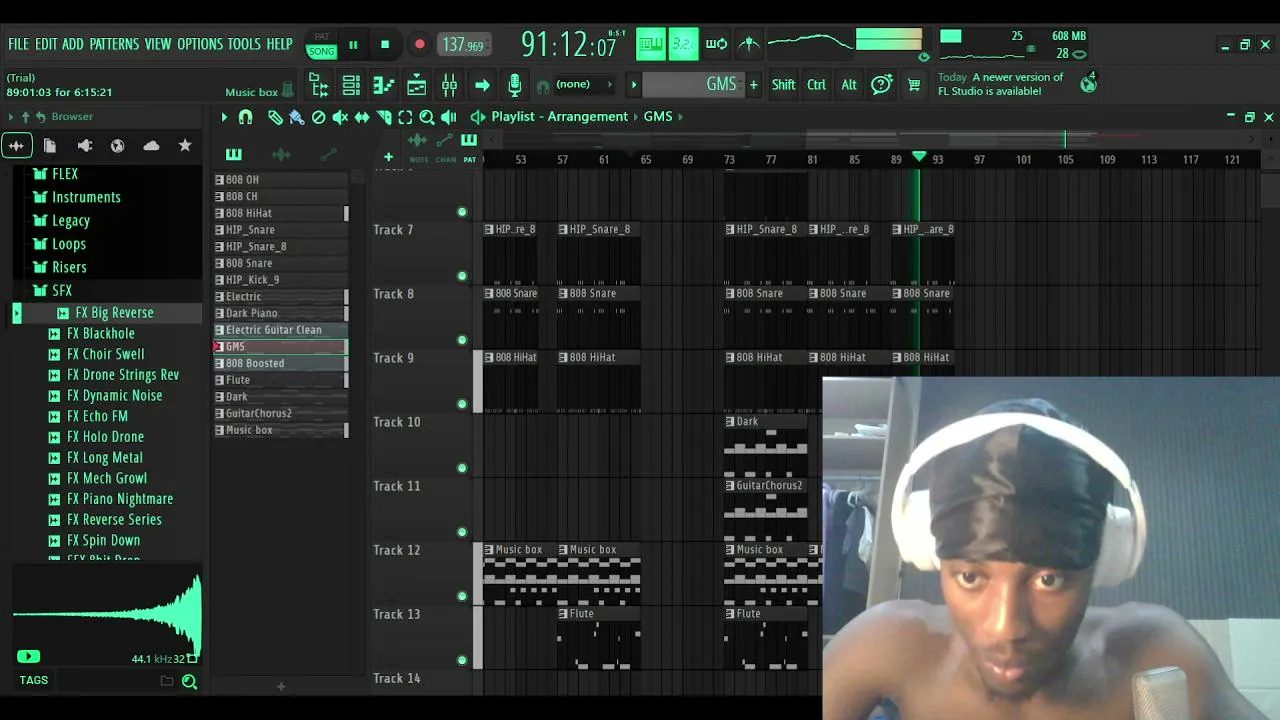The width and height of the screenshot is (1280, 720).
Task: Select the zoom tool in playlist
Action: coord(427,117)
